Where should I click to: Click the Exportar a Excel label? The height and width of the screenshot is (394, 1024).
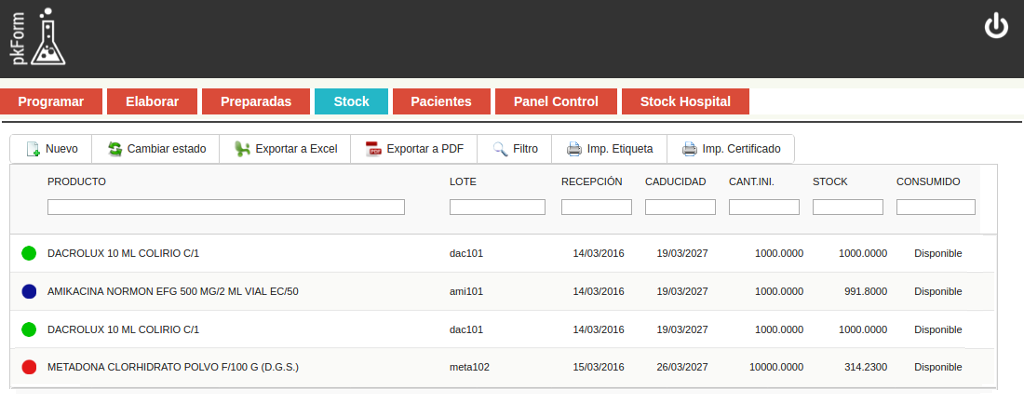click(296, 149)
